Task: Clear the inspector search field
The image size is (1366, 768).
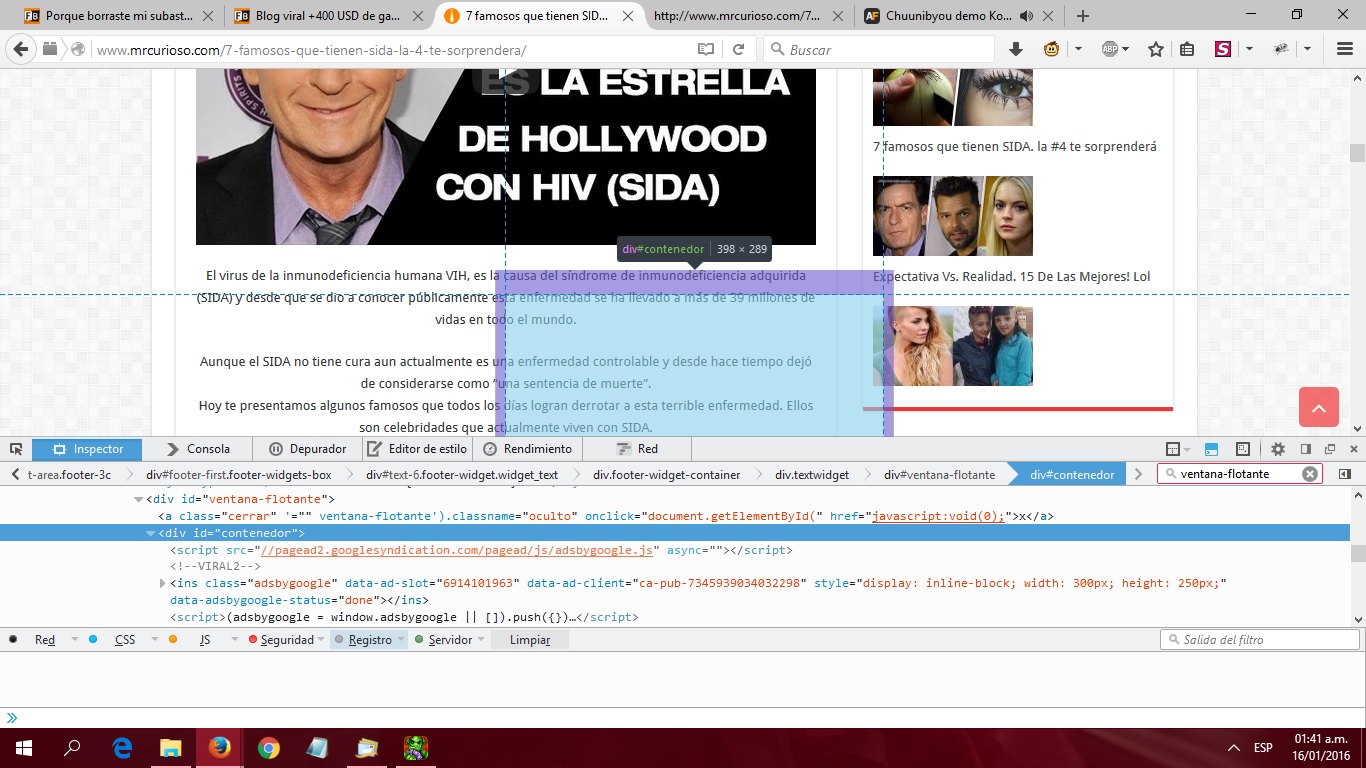Action: click(x=1310, y=474)
